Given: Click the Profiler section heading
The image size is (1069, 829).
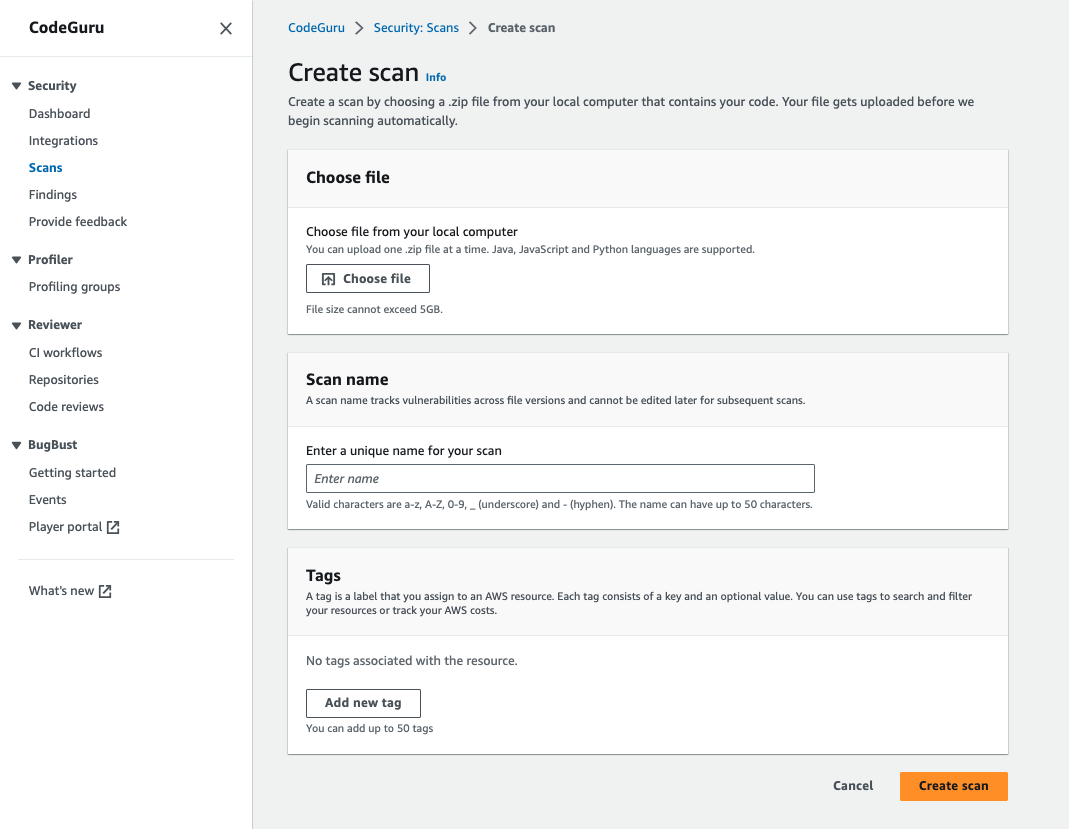Looking at the screenshot, I should pyautogui.click(x=50, y=260).
